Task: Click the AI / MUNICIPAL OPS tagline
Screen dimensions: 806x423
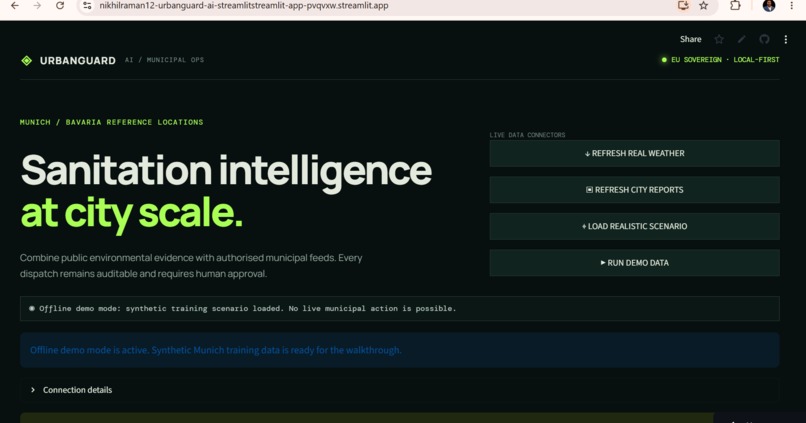Action: point(164,60)
